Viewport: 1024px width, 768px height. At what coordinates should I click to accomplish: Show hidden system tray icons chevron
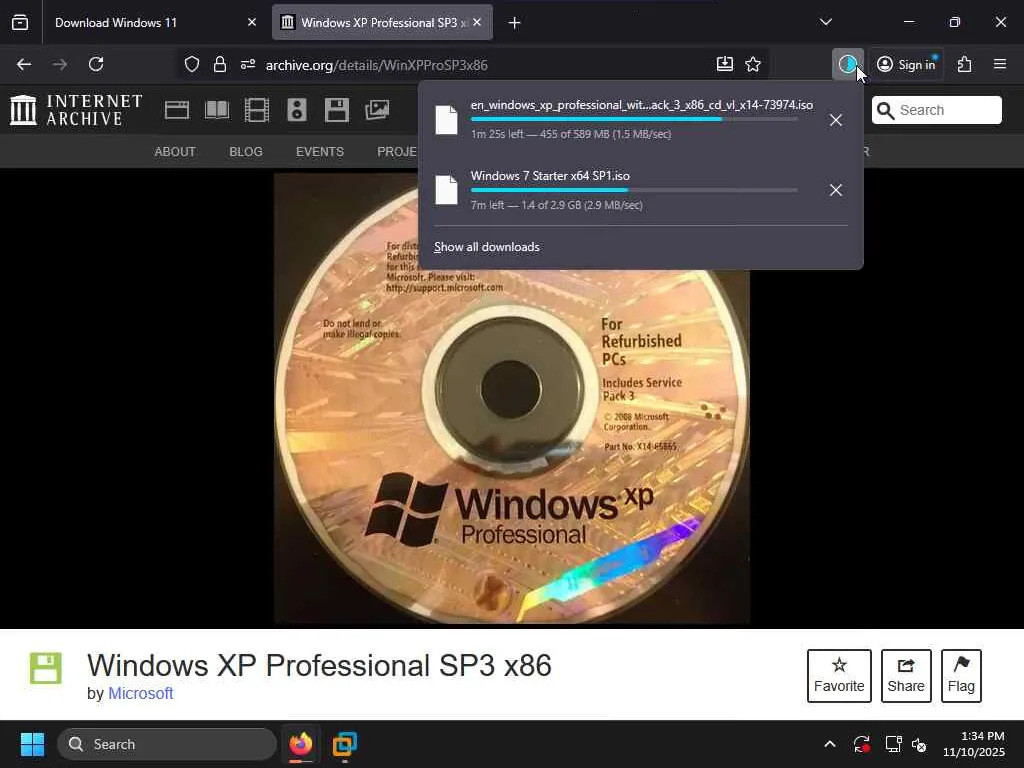tap(829, 744)
